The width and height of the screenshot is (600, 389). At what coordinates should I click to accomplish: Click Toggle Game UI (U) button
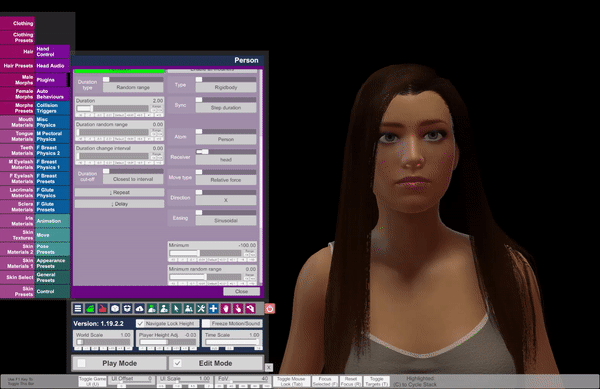pos(92,381)
